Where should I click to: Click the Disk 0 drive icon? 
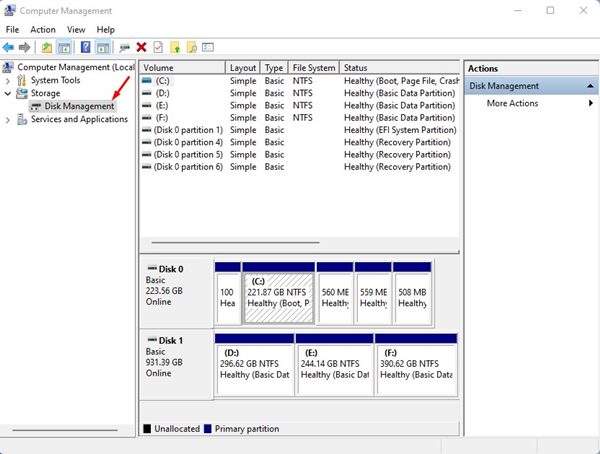pyautogui.click(x=152, y=268)
